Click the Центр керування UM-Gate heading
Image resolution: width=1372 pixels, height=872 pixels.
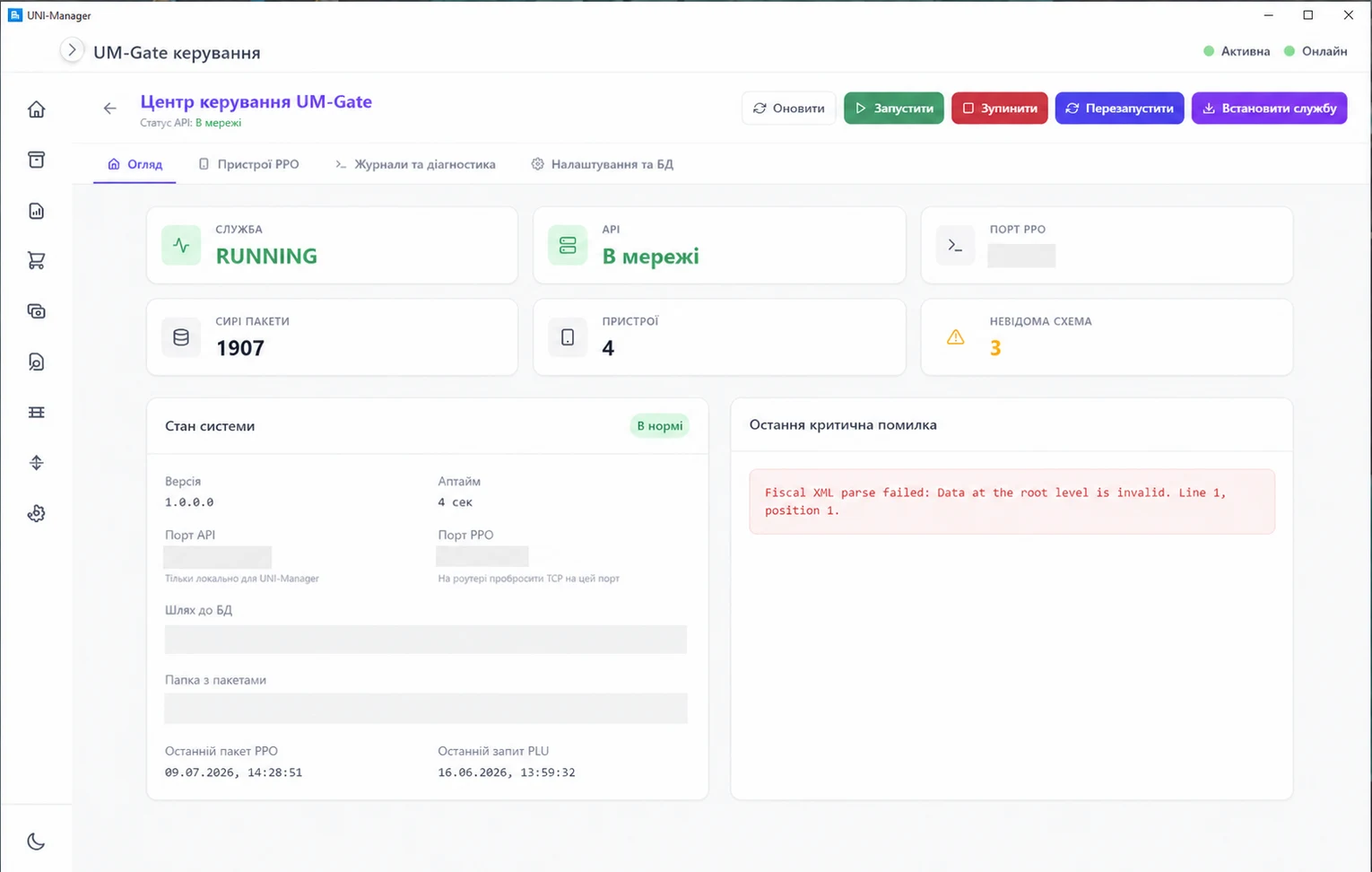[256, 101]
